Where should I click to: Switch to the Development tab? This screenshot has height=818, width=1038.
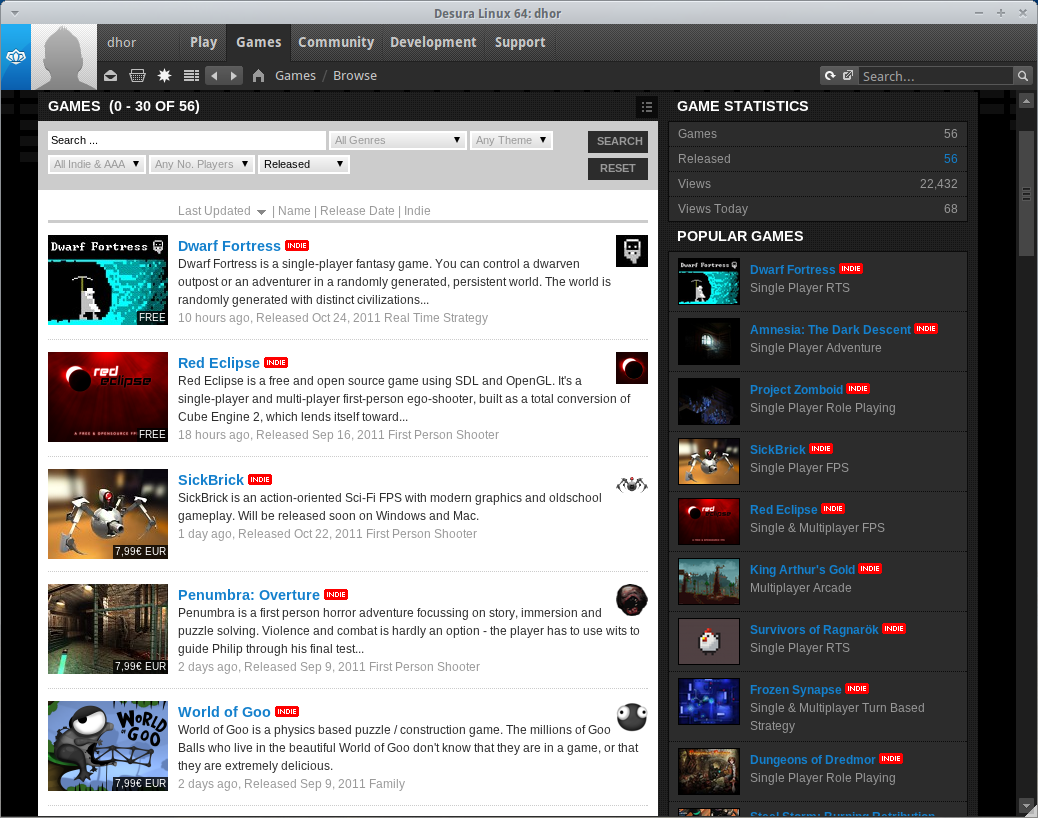pos(433,42)
